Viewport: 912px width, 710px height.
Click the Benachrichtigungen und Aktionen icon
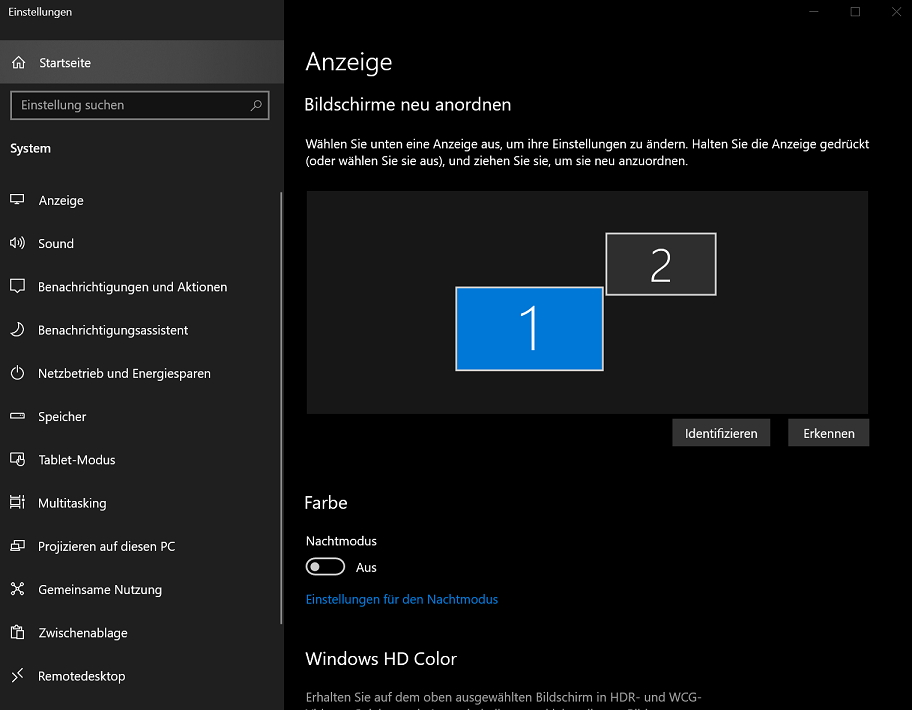[x=17, y=286]
